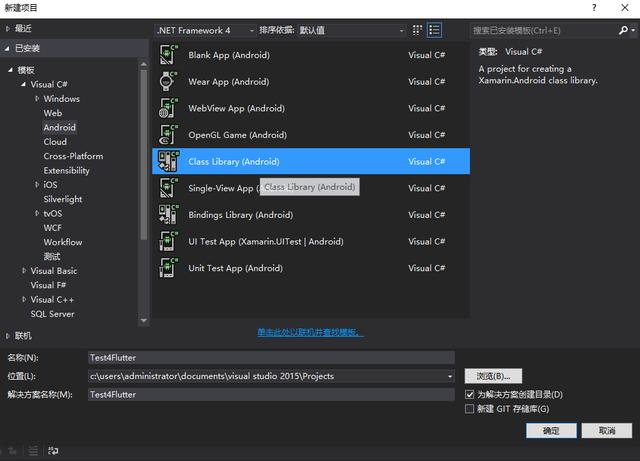640x461 pixels.
Task: Click the WebView App template icon
Action: pyautogui.click(x=168, y=108)
